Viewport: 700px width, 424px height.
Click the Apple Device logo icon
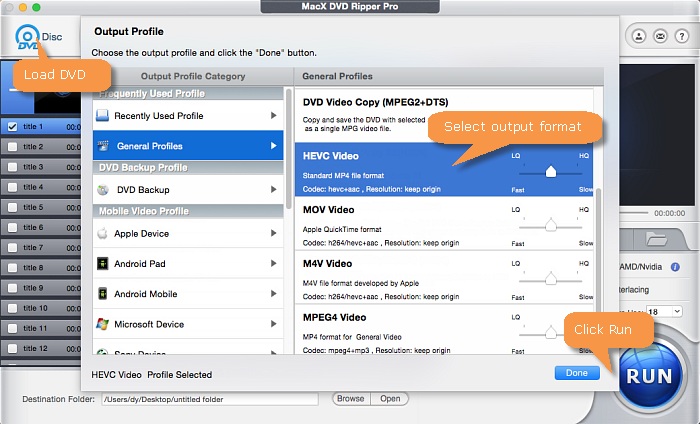[103, 233]
